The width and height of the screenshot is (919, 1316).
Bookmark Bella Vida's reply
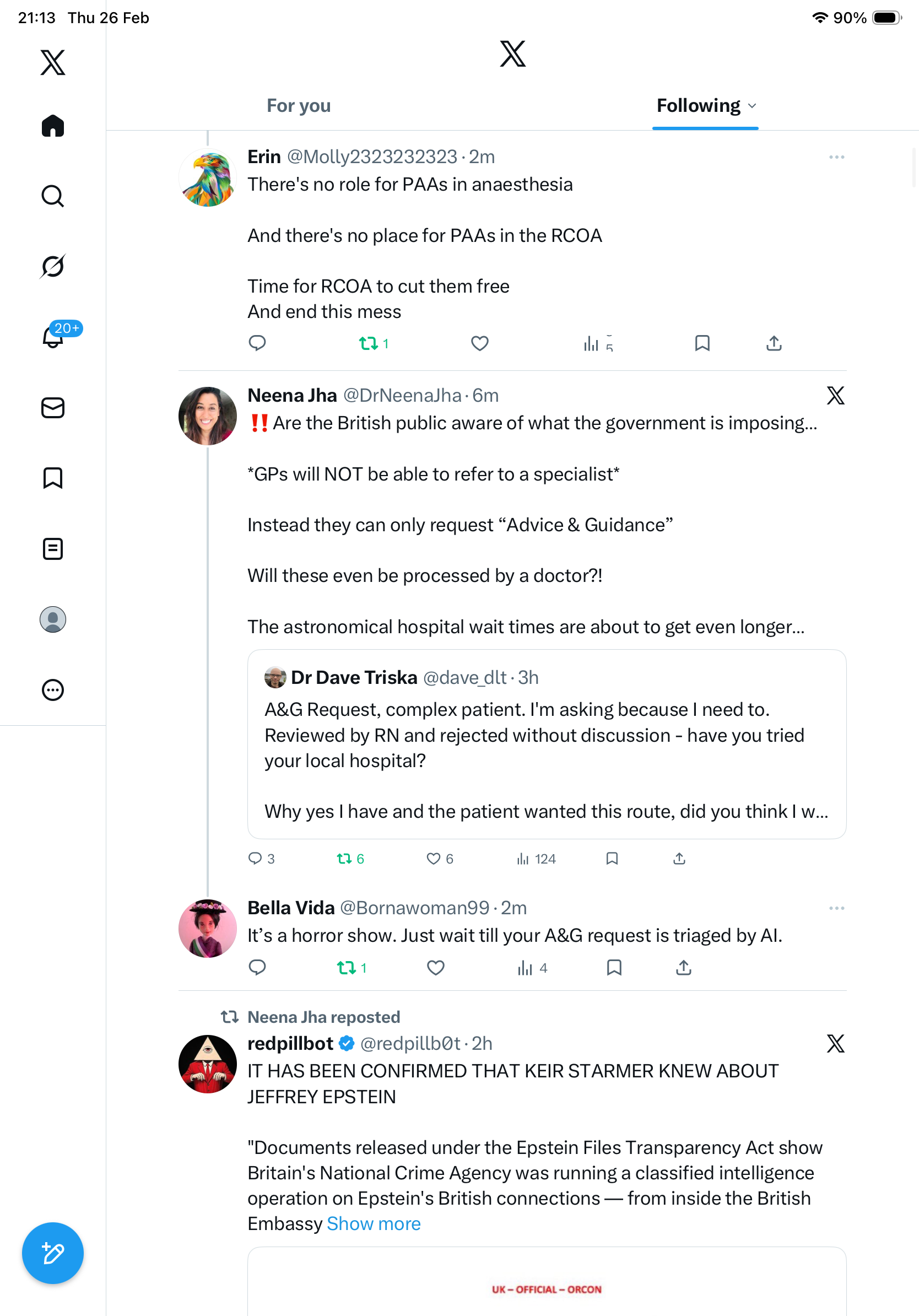tap(614, 968)
